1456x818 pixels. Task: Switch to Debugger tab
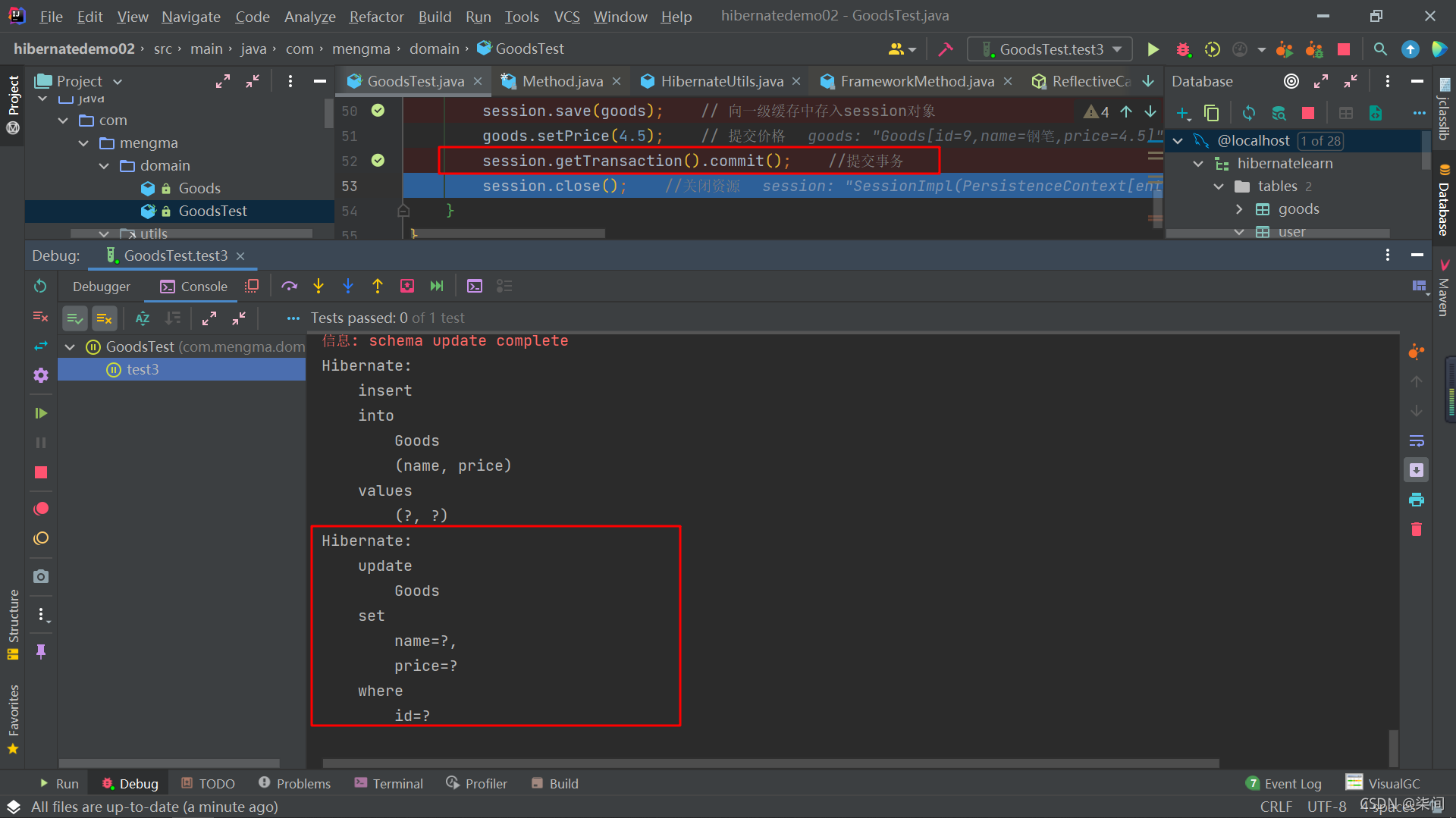click(x=102, y=287)
